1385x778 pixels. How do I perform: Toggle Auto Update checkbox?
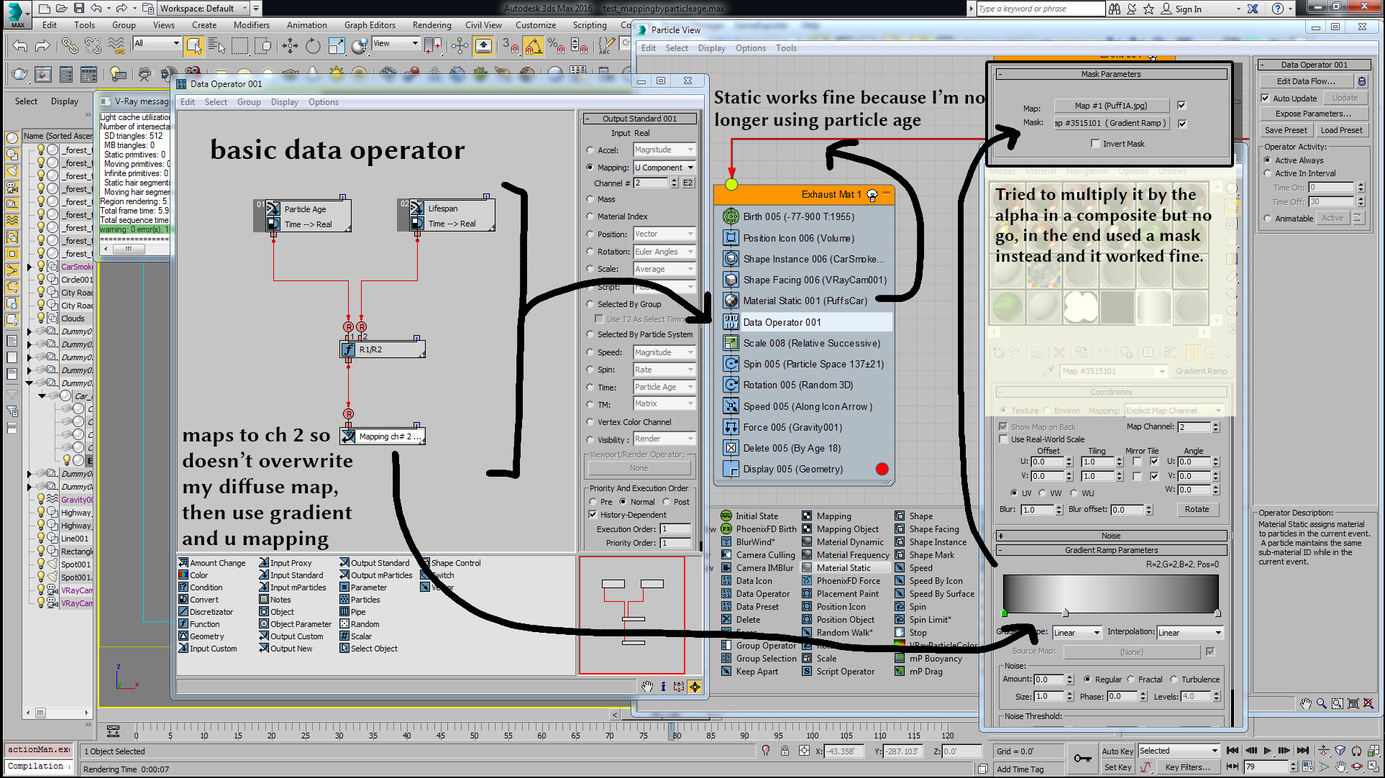click(1265, 98)
